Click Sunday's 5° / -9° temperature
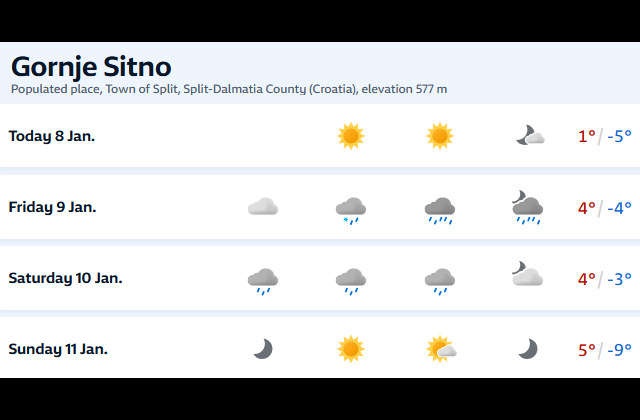 (604, 349)
